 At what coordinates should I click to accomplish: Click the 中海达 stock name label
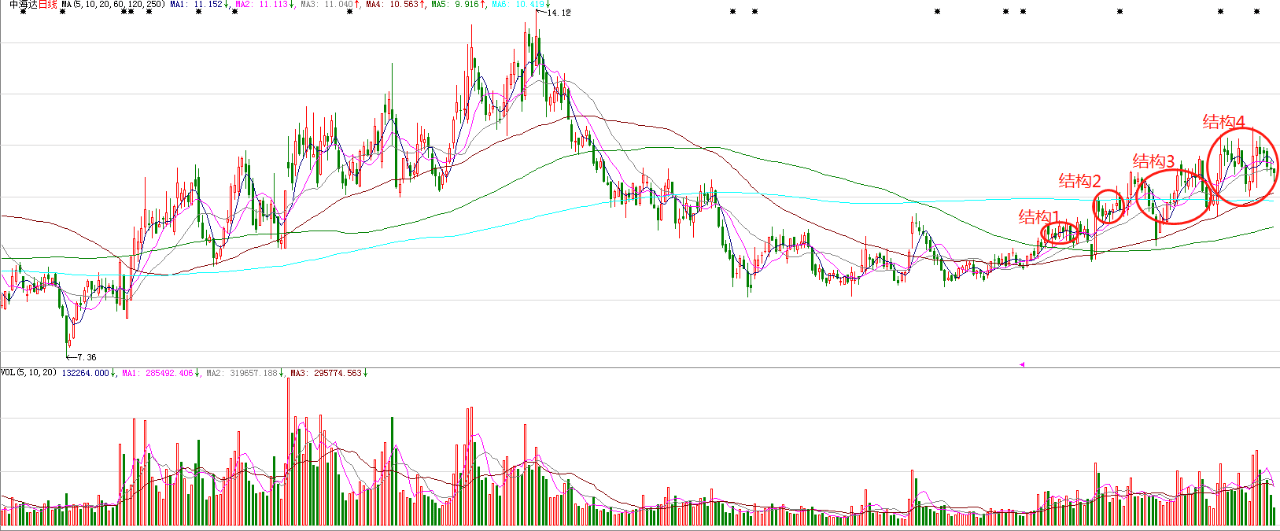(x=23, y=5)
